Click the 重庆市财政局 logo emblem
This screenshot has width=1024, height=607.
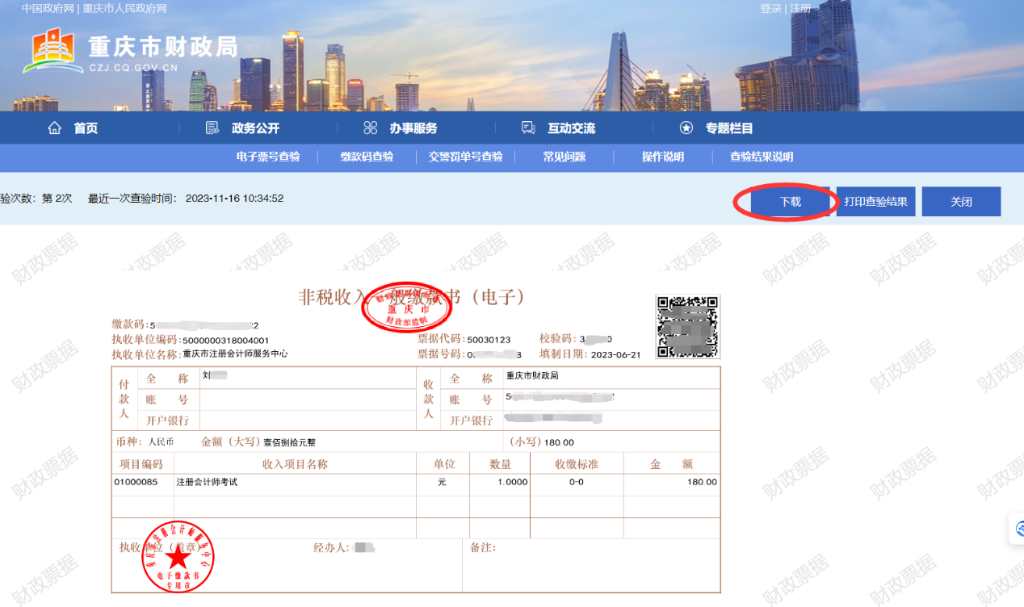tap(54, 50)
